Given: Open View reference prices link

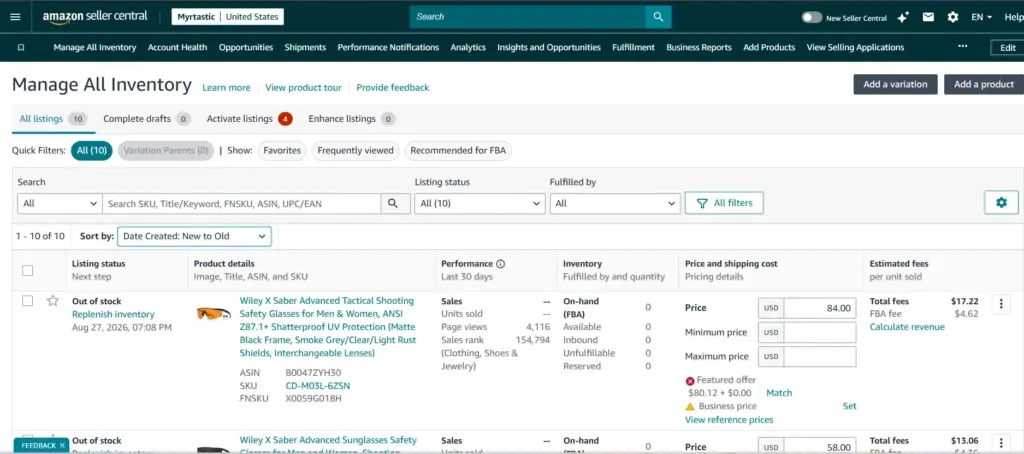Looking at the screenshot, I should point(729,419).
